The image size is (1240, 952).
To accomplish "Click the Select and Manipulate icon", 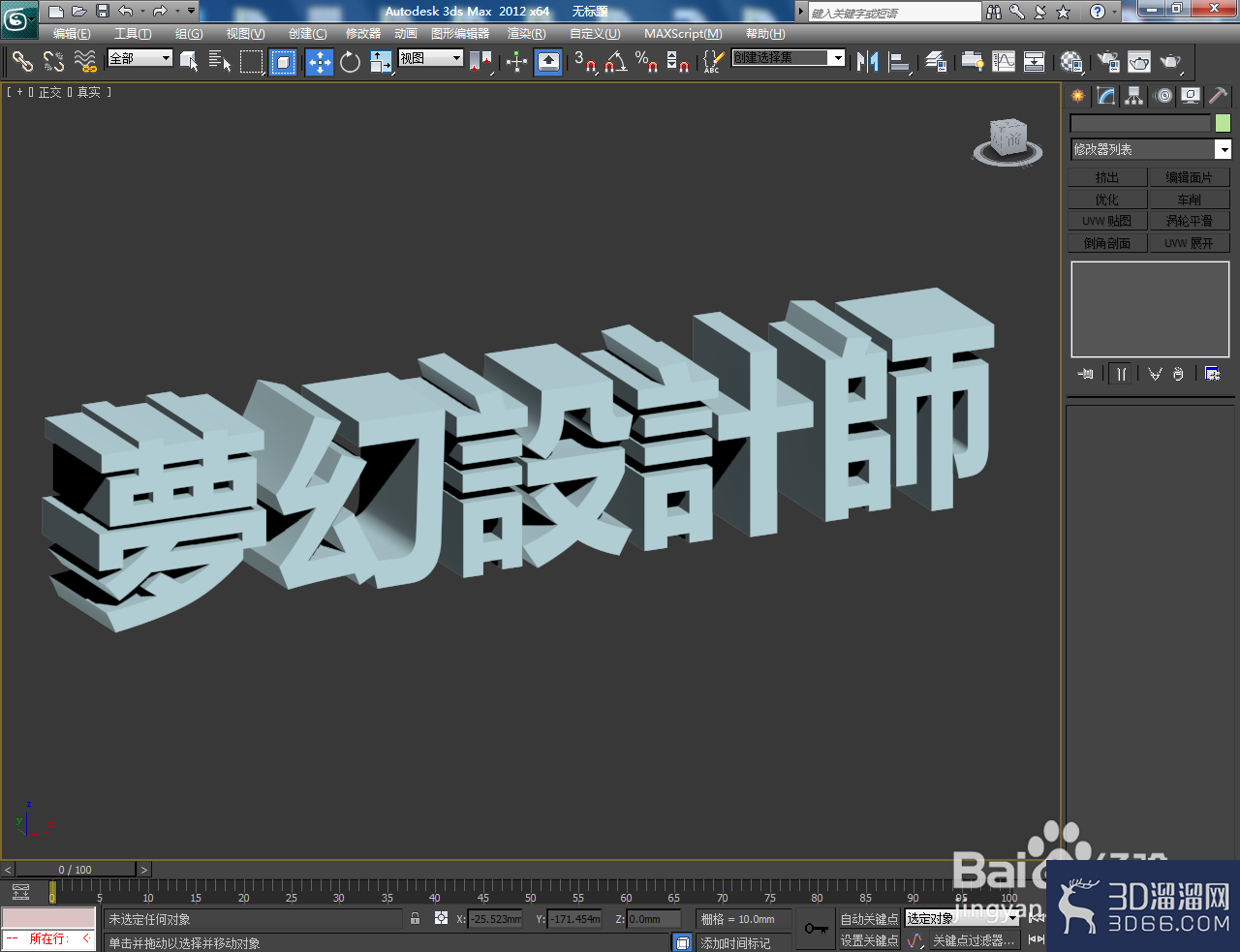I will coord(516,62).
